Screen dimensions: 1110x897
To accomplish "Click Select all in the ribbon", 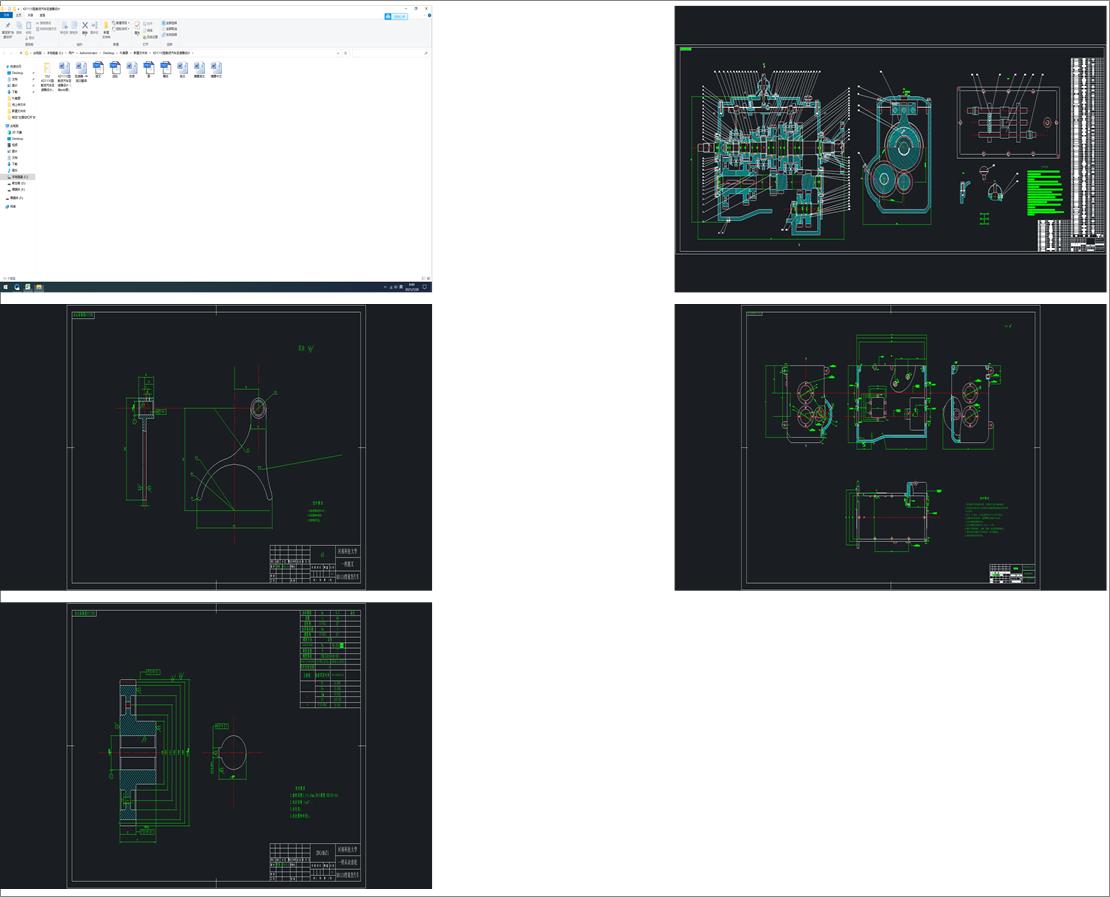I will coord(170,23).
